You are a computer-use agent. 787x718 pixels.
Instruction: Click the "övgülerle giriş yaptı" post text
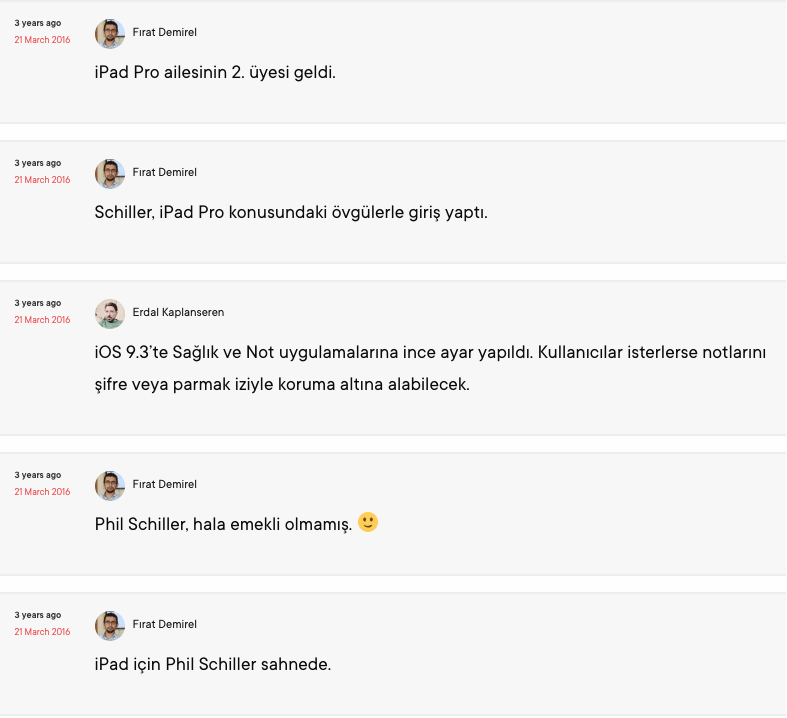pos(291,213)
